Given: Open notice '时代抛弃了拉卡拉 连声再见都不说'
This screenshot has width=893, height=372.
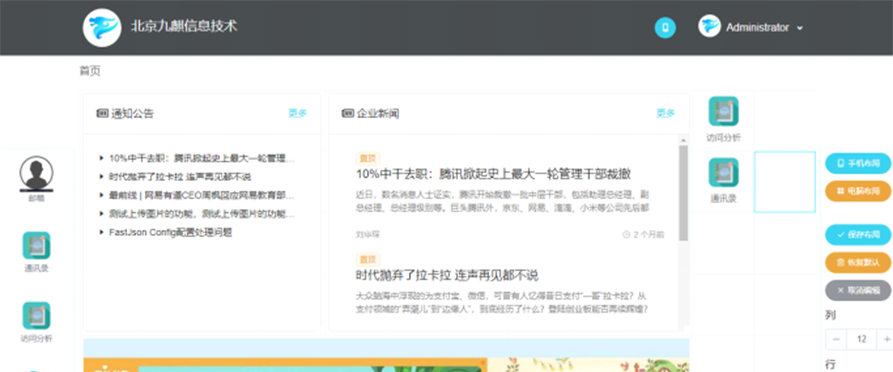Looking at the screenshot, I should tap(180, 176).
